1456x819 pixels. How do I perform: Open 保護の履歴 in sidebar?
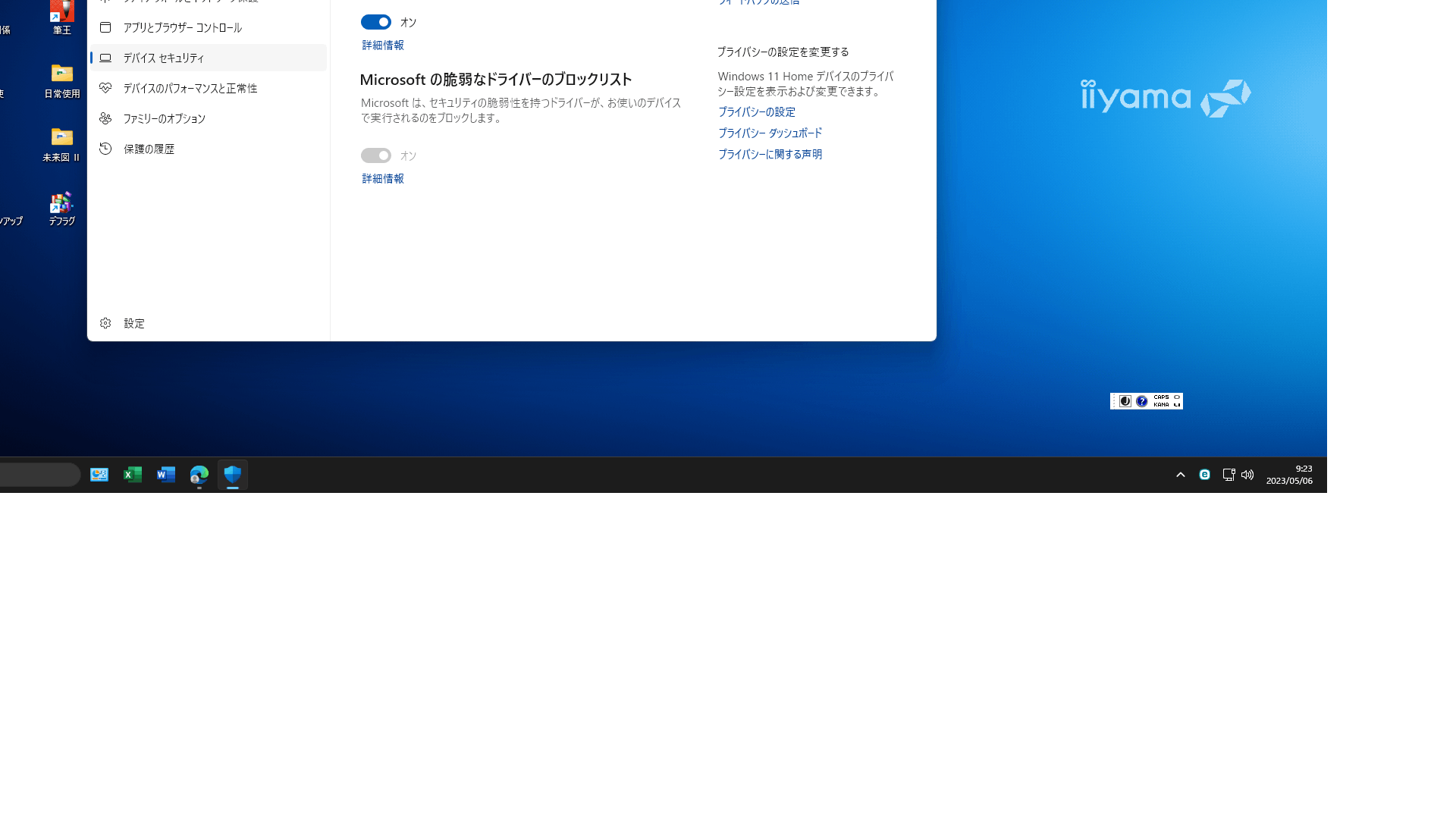tap(149, 149)
